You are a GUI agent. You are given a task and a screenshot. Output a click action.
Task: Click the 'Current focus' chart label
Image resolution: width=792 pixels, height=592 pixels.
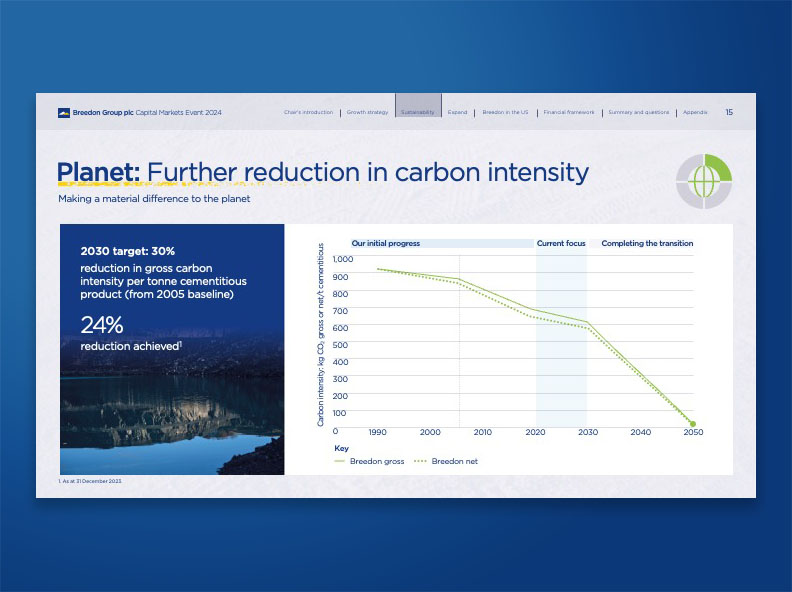pos(561,243)
